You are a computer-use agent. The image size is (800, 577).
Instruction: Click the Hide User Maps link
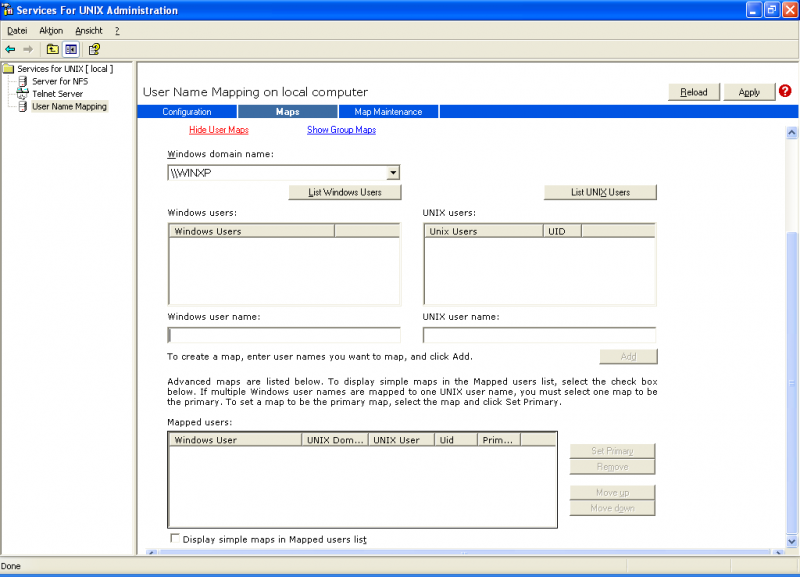218,130
